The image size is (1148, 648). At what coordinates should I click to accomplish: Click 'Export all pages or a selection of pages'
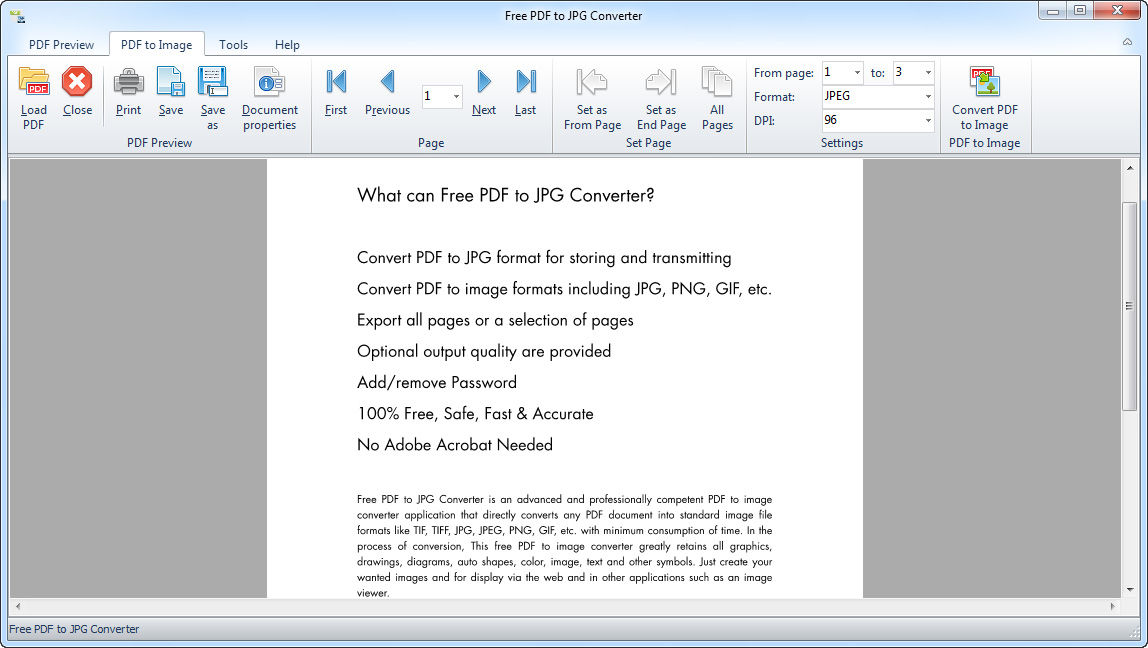495,320
